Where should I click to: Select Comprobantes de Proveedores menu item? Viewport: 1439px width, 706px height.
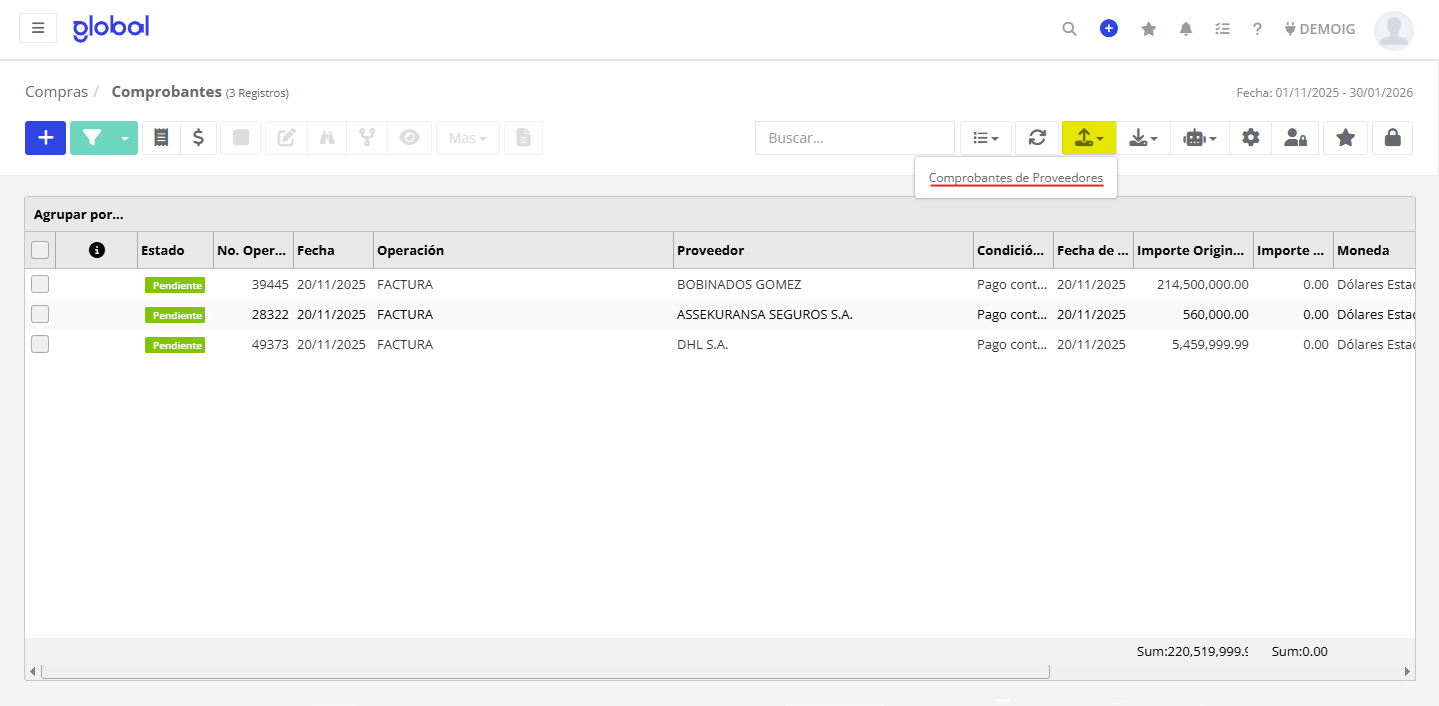(1015, 178)
